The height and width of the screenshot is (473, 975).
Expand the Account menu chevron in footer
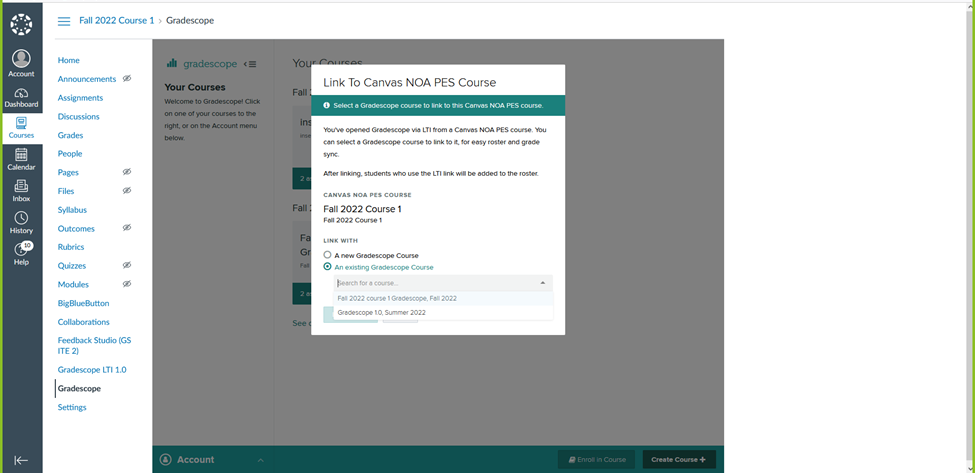[x=261, y=460]
